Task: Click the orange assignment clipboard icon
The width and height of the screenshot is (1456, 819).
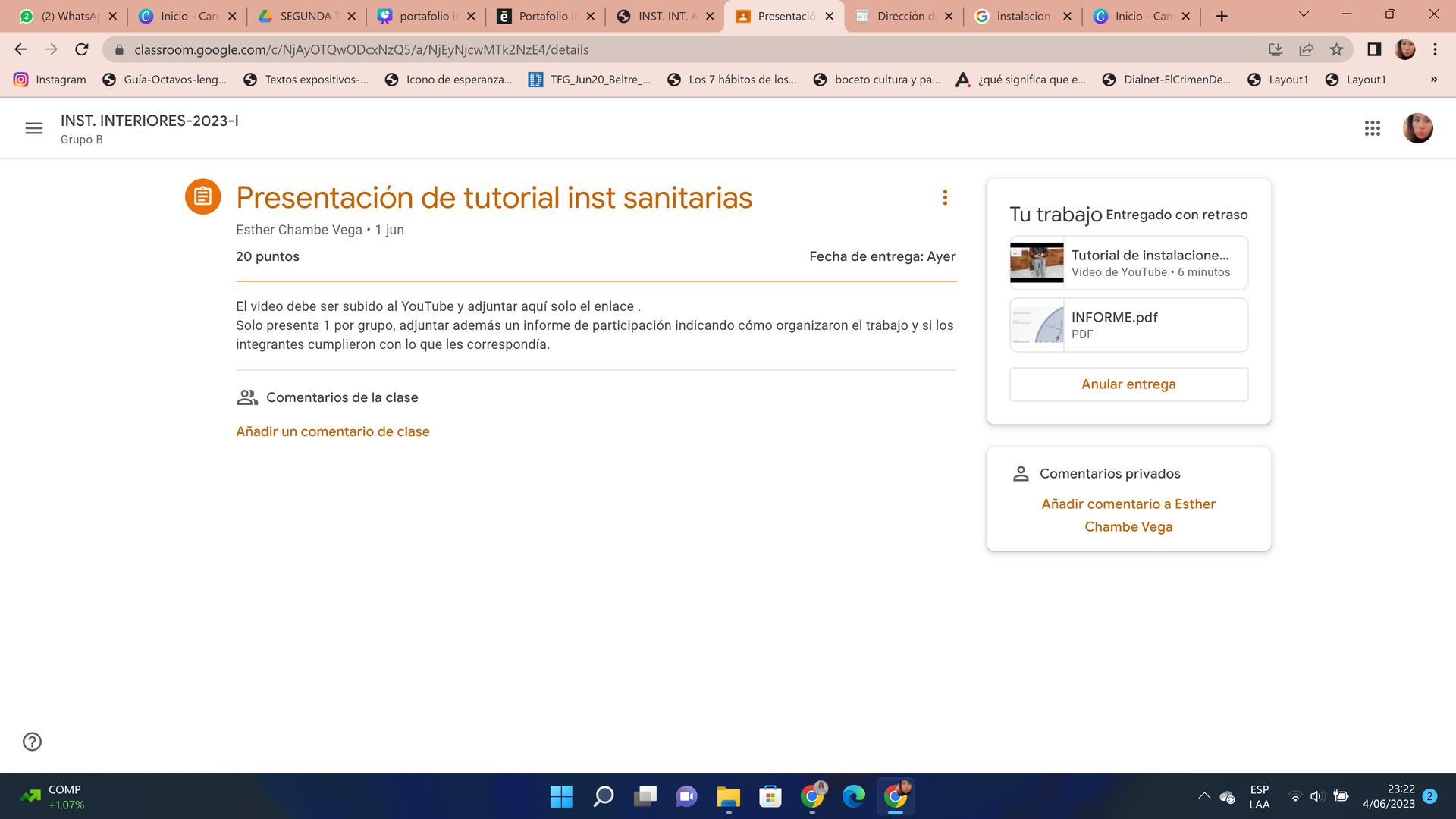Action: pyautogui.click(x=202, y=197)
